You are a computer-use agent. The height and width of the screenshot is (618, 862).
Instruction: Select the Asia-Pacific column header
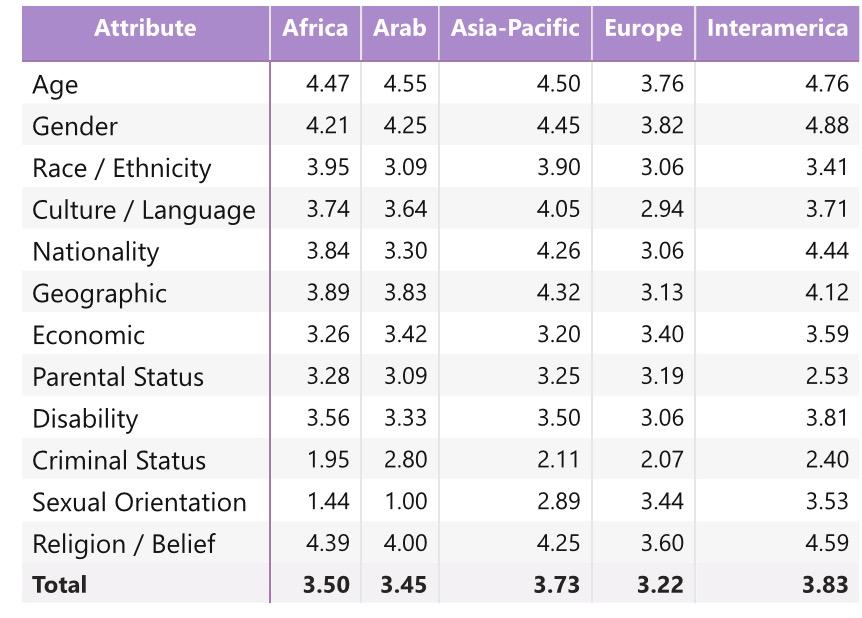tap(514, 29)
